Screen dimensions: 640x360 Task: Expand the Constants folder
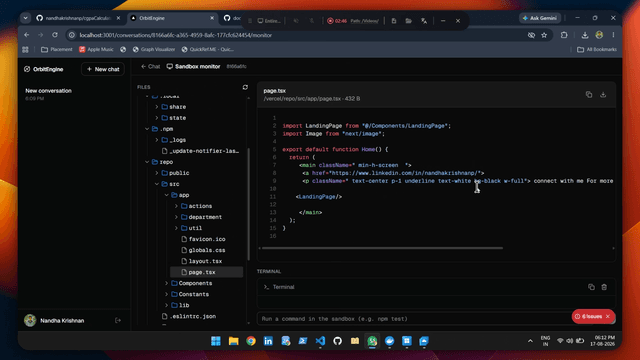pyautogui.click(x=167, y=294)
